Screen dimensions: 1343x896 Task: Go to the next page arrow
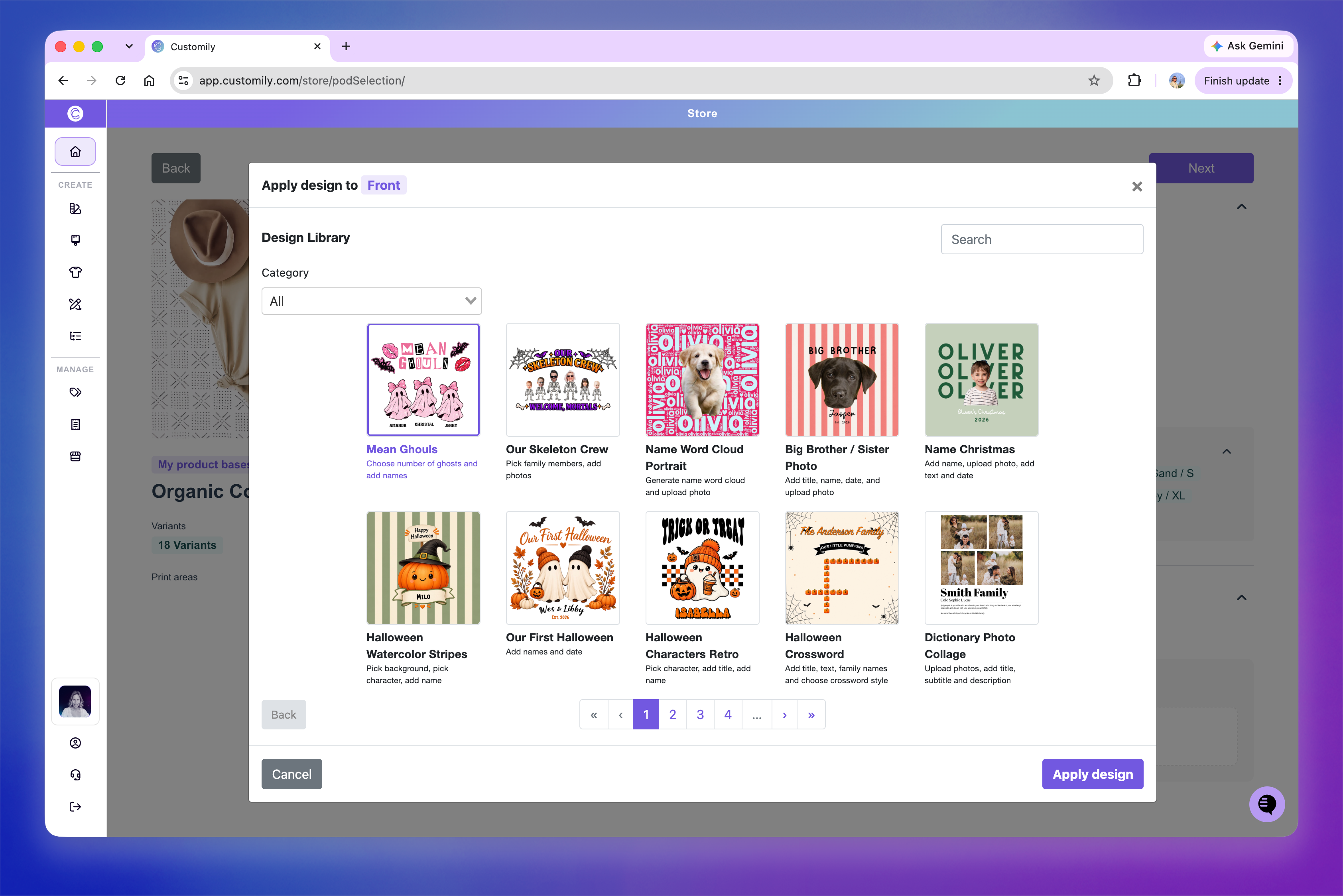pos(784,714)
